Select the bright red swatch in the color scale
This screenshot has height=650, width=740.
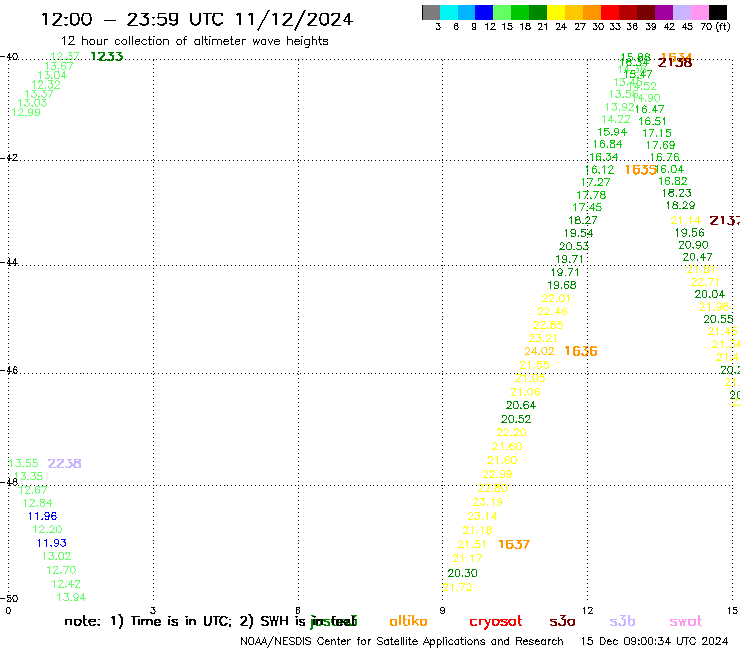pyautogui.click(x=610, y=13)
